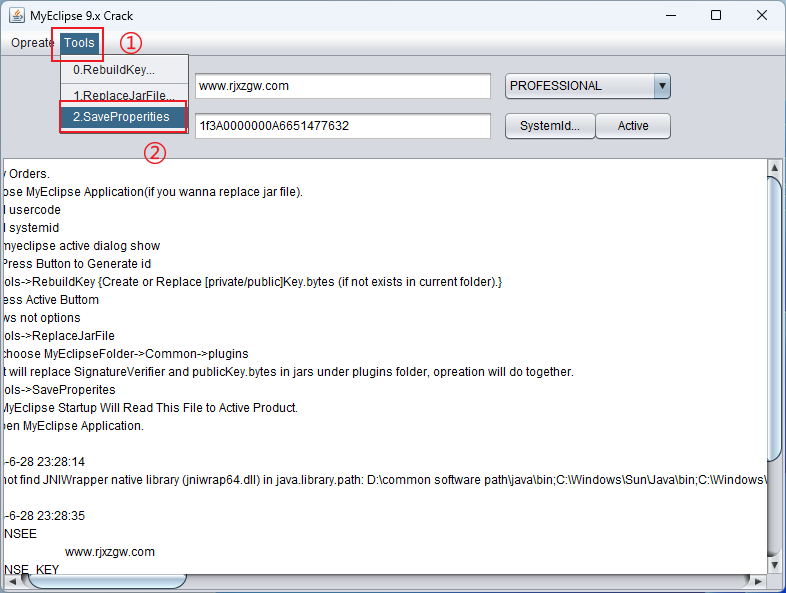Click log line 'ols->SaveProperites'
The image size is (786, 593).
point(59,390)
